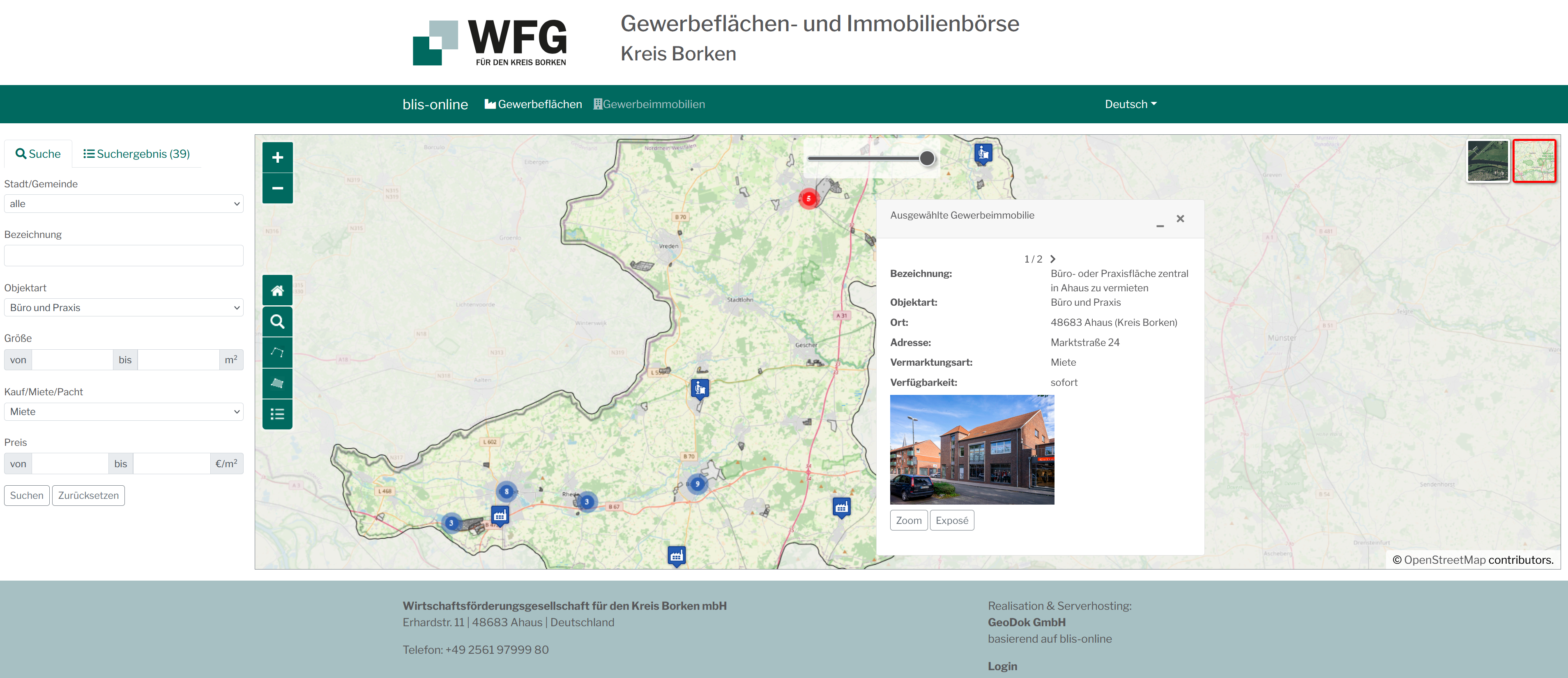Screen dimensions: 1568x678
Task: Select the area measurement tool
Action: 278,383
